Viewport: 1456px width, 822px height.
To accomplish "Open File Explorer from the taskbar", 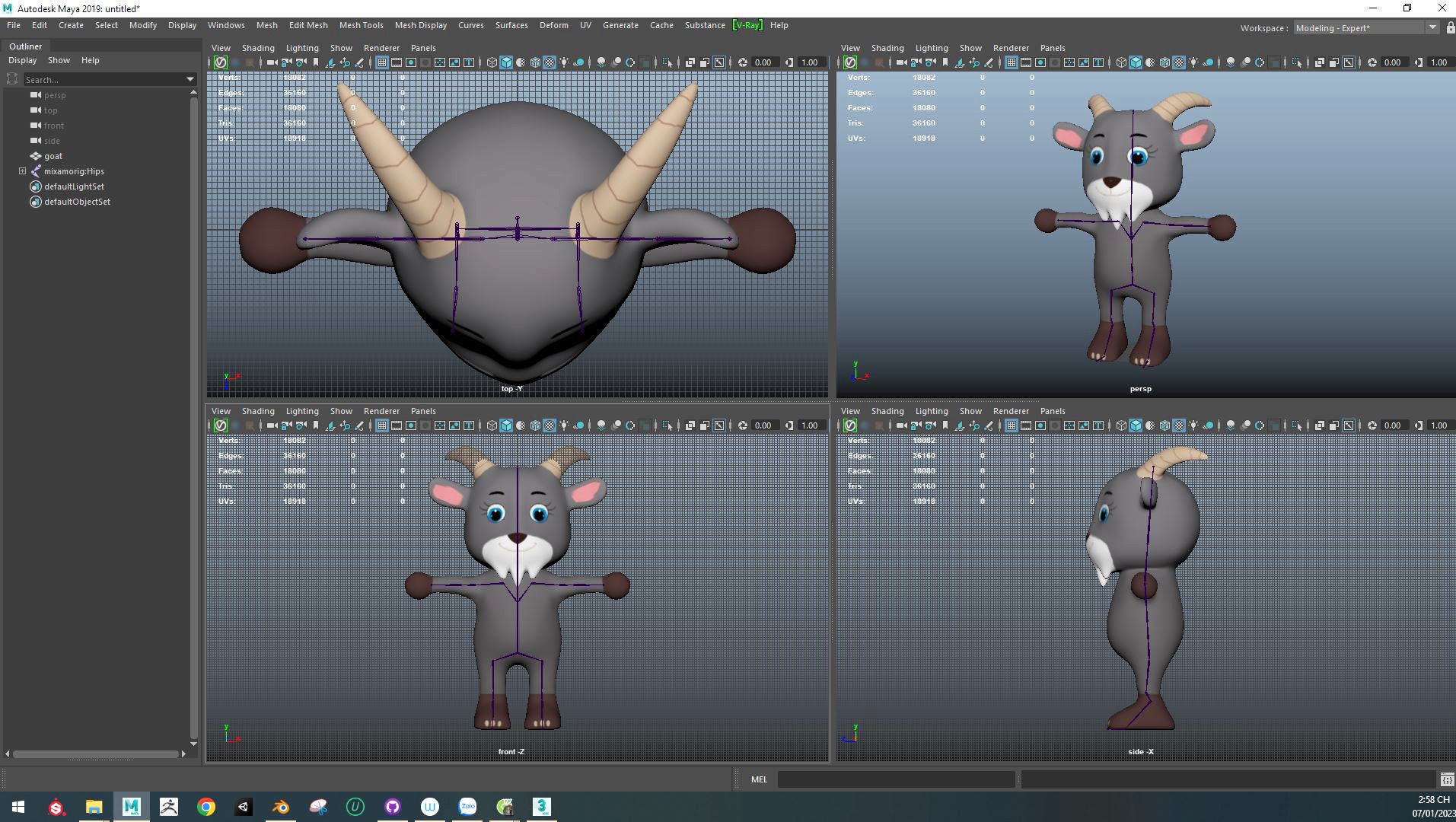I will pyautogui.click(x=94, y=807).
